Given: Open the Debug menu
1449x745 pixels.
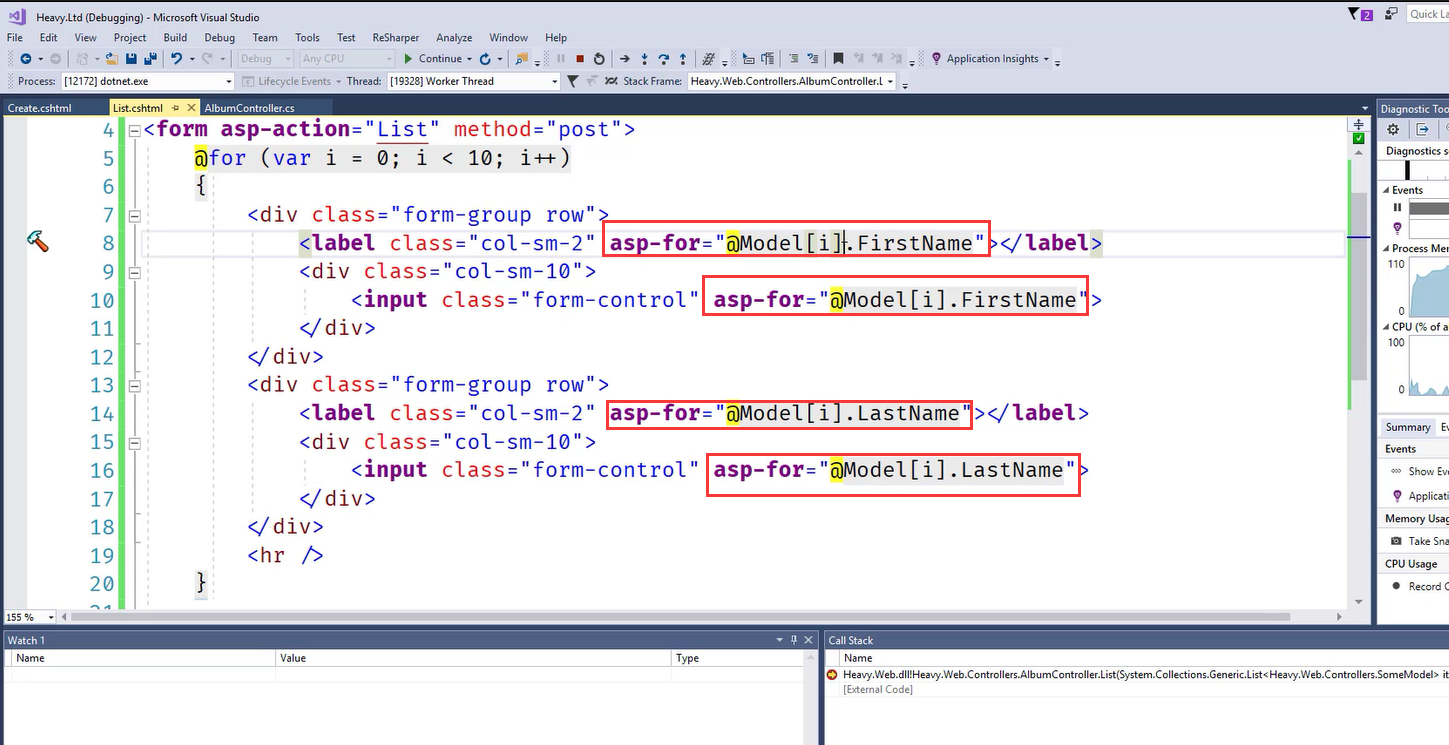Looking at the screenshot, I should coord(219,38).
